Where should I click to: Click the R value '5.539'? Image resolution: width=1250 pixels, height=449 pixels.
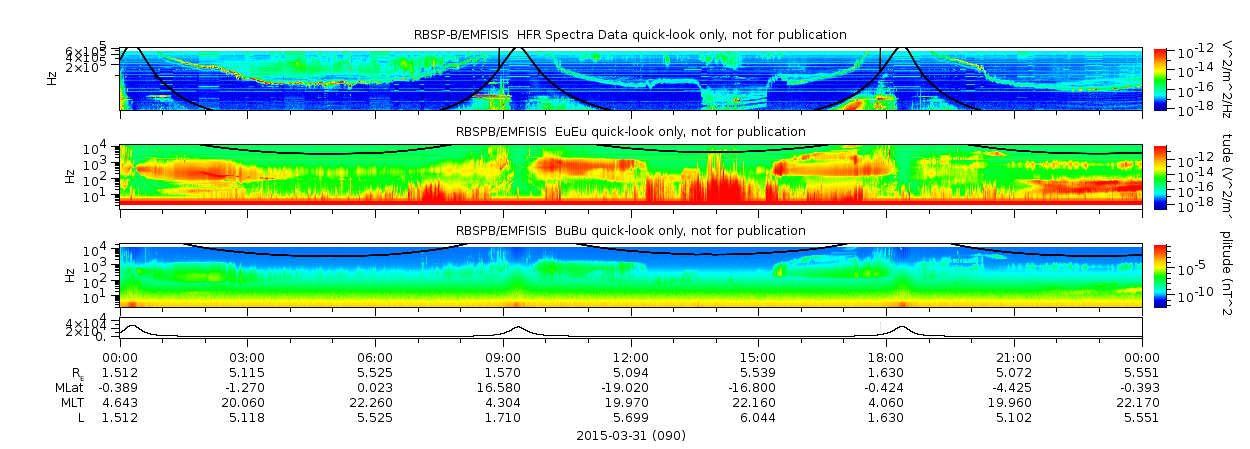758,373
